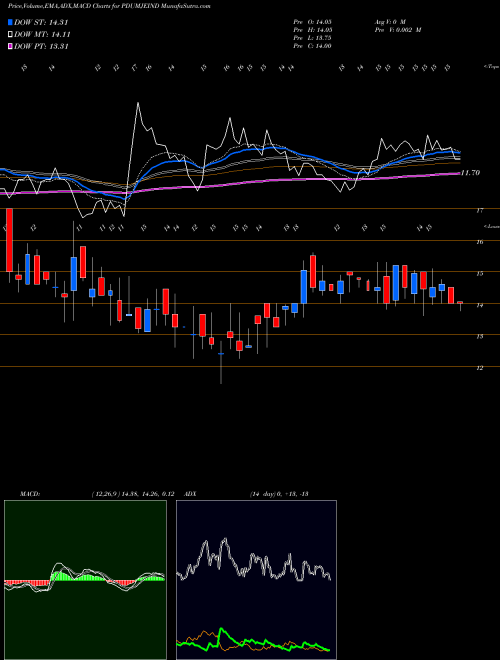Click ADX parameters '(14 day) 0, +18, -18'
This screenshot has width=500, height=660.
click(x=279, y=494)
